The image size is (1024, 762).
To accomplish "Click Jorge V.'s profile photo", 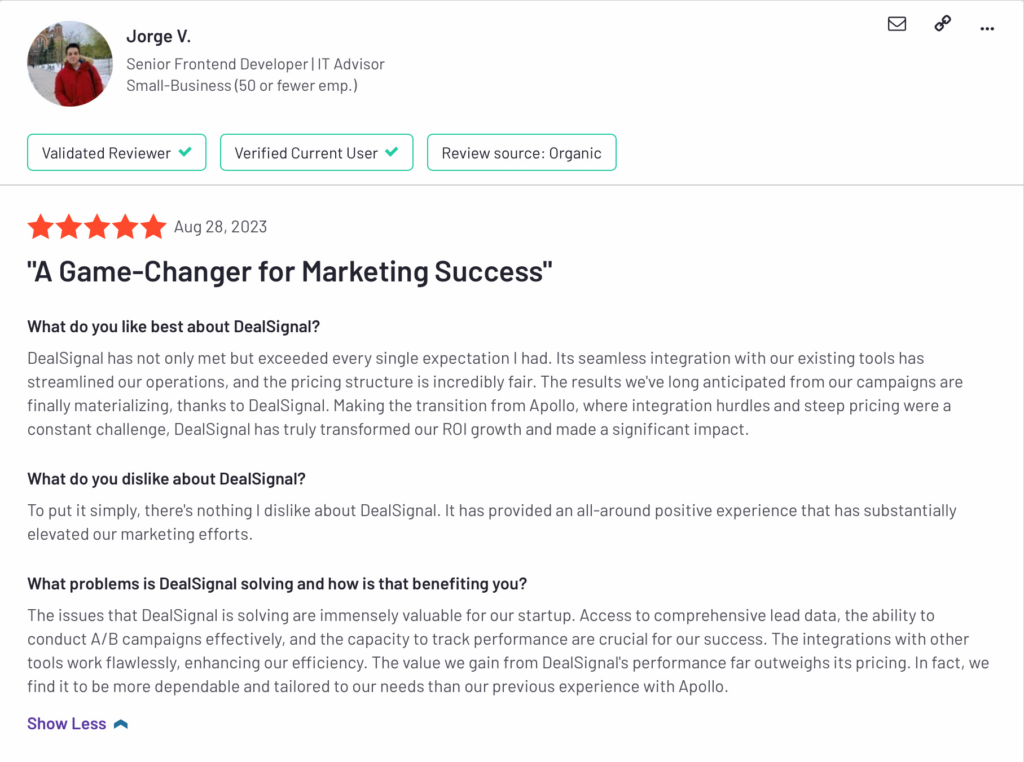I will (70, 64).
